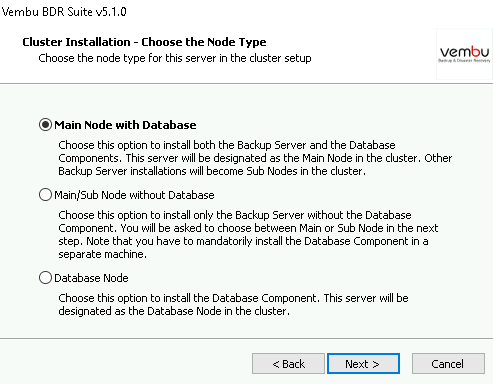The height and width of the screenshot is (384, 493).
Task: Click the sentence about choosing Main or Sub Node
Action: pos(279,228)
